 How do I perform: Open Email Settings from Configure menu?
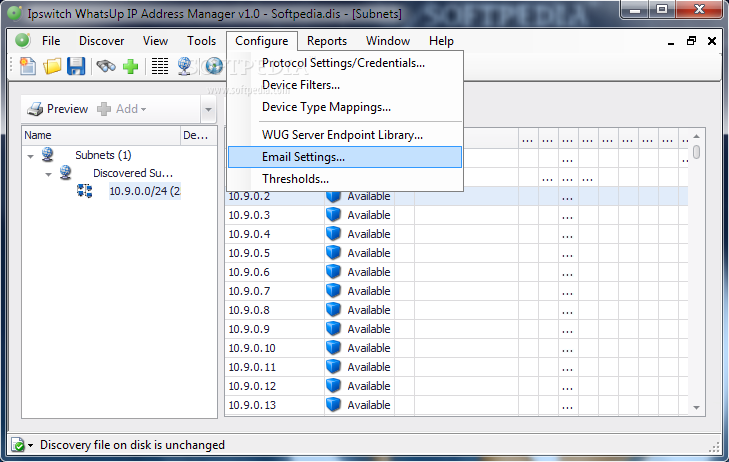[345, 157]
